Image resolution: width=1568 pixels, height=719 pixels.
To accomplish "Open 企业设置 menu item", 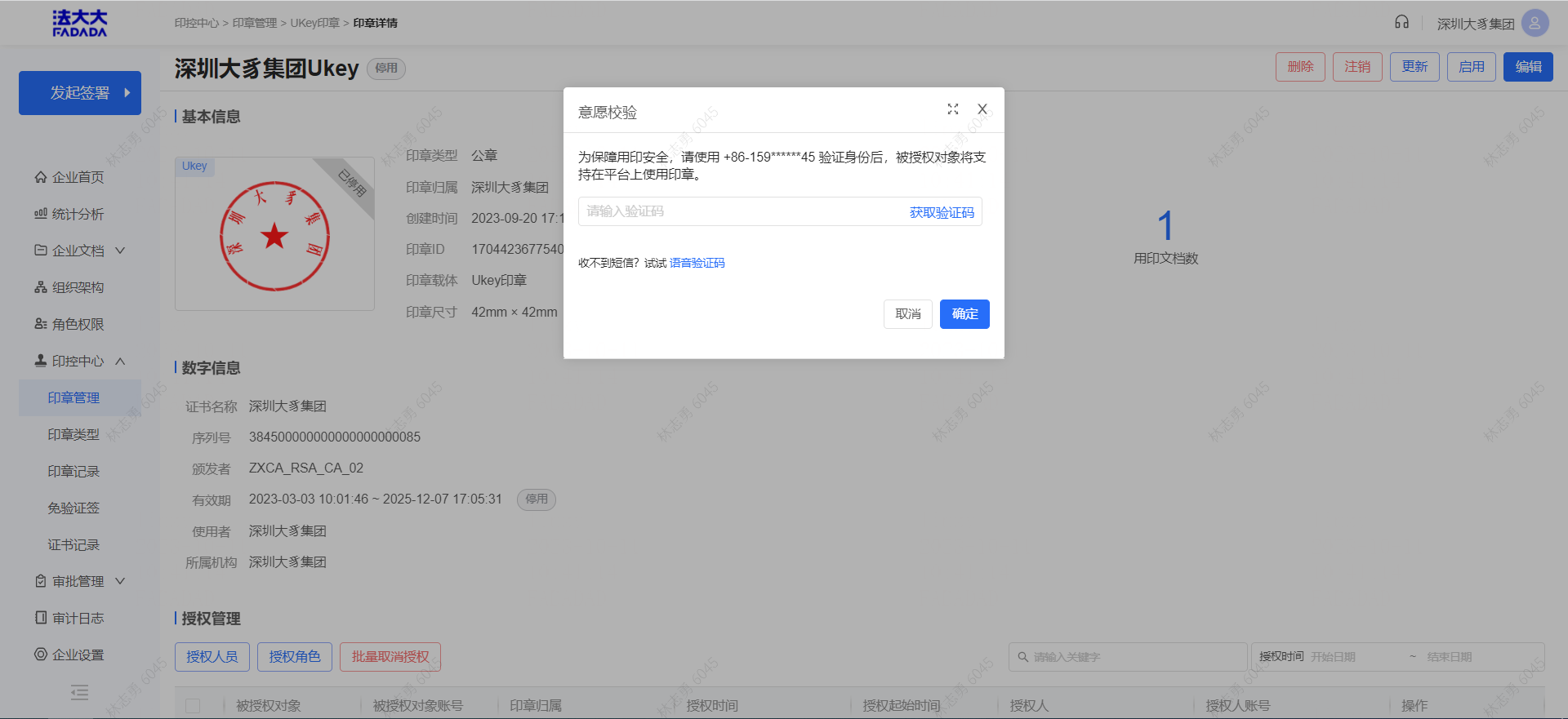I will [x=78, y=655].
